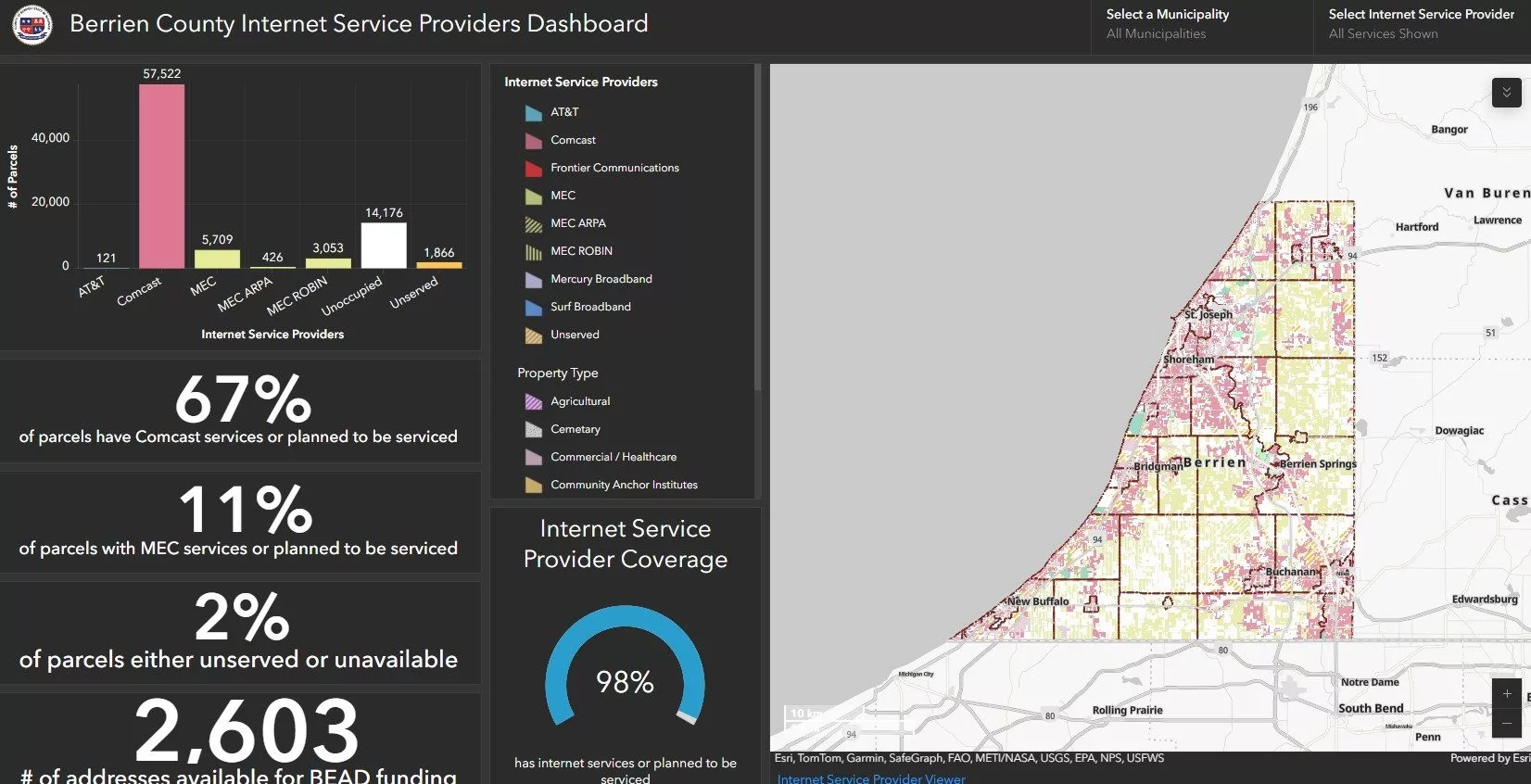Viewport: 1531px width, 784px height.
Task: Click the Unserved legend swatch
Action: coord(533,335)
